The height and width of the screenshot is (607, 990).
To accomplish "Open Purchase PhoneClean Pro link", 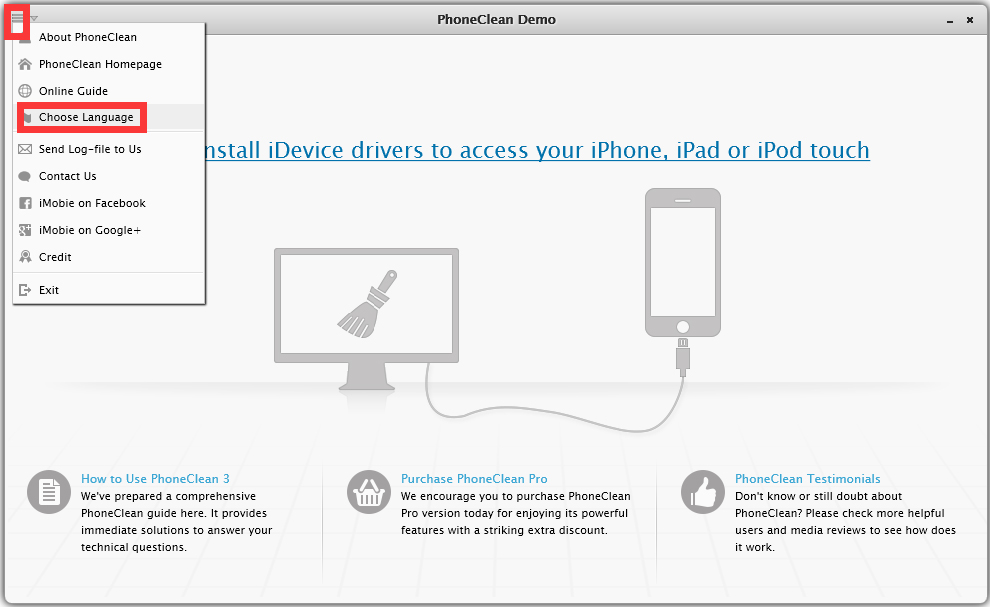I will 474,479.
